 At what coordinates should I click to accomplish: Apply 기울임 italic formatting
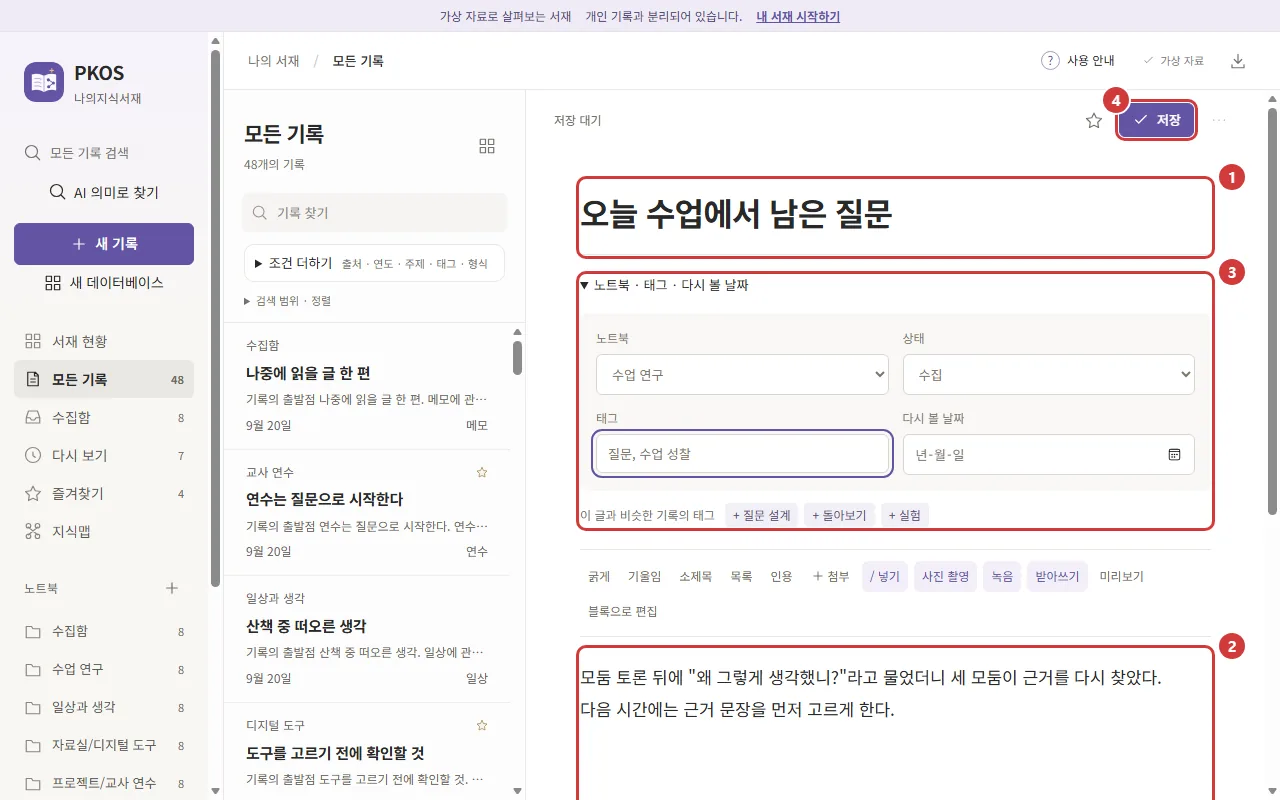click(x=645, y=576)
